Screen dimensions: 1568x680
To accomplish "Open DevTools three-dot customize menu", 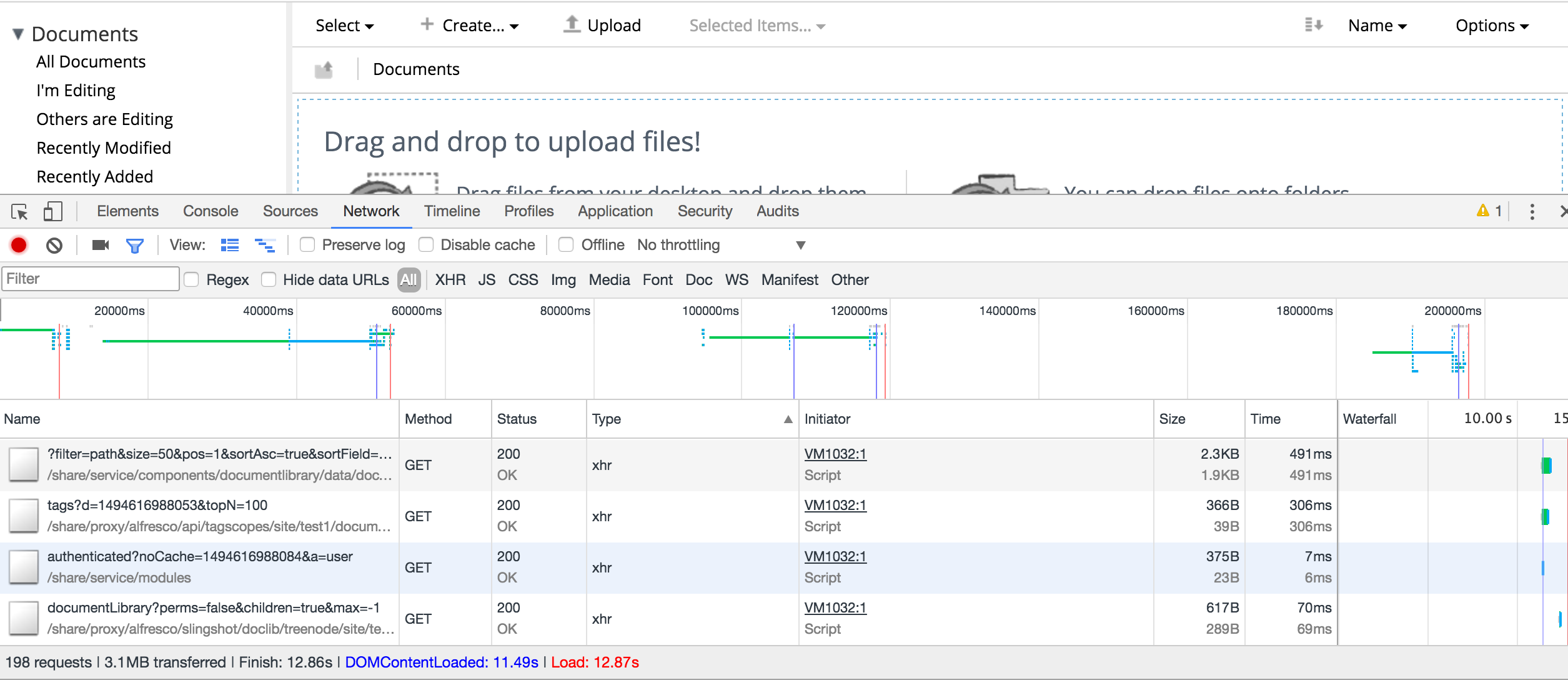I will (1532, 212).
